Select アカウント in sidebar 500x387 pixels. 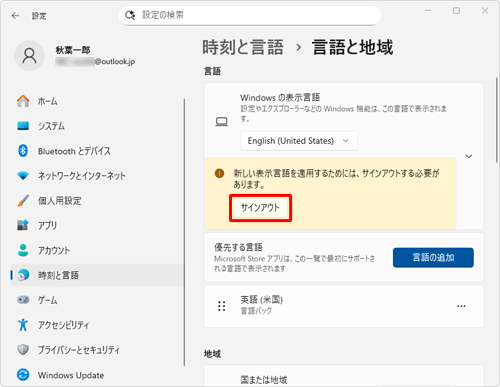[x=97, y=250]
